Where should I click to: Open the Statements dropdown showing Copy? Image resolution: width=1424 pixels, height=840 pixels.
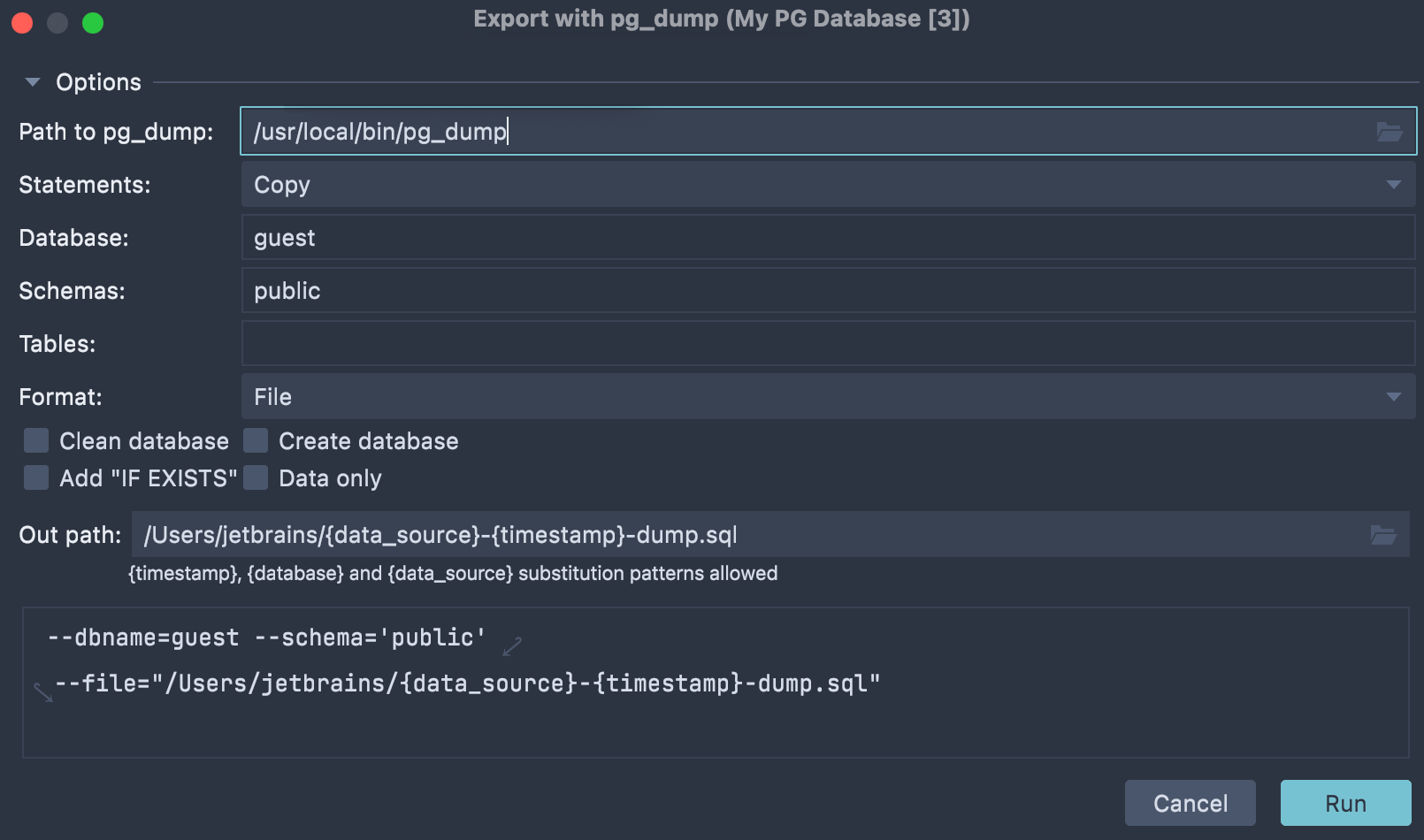(x=827, y=185)
